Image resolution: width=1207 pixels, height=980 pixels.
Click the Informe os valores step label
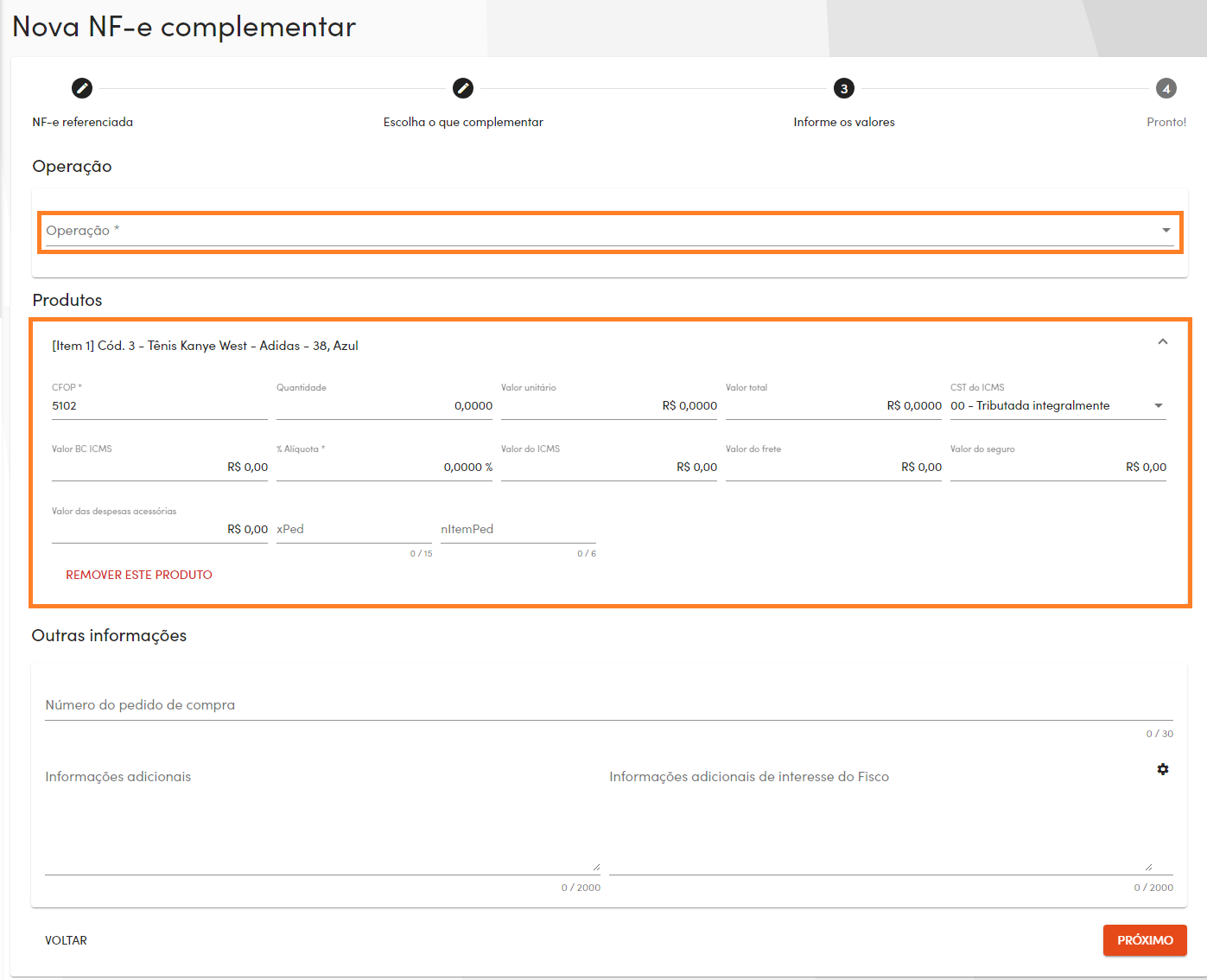(x=844, y=122)
